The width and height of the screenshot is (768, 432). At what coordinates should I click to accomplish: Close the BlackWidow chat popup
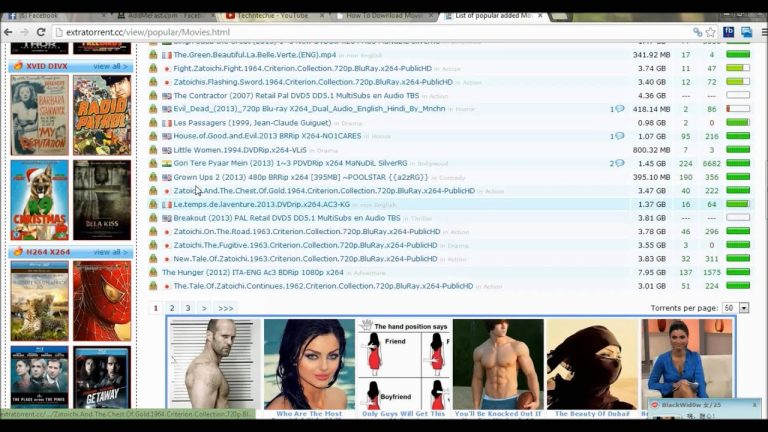tap(754, 405)
